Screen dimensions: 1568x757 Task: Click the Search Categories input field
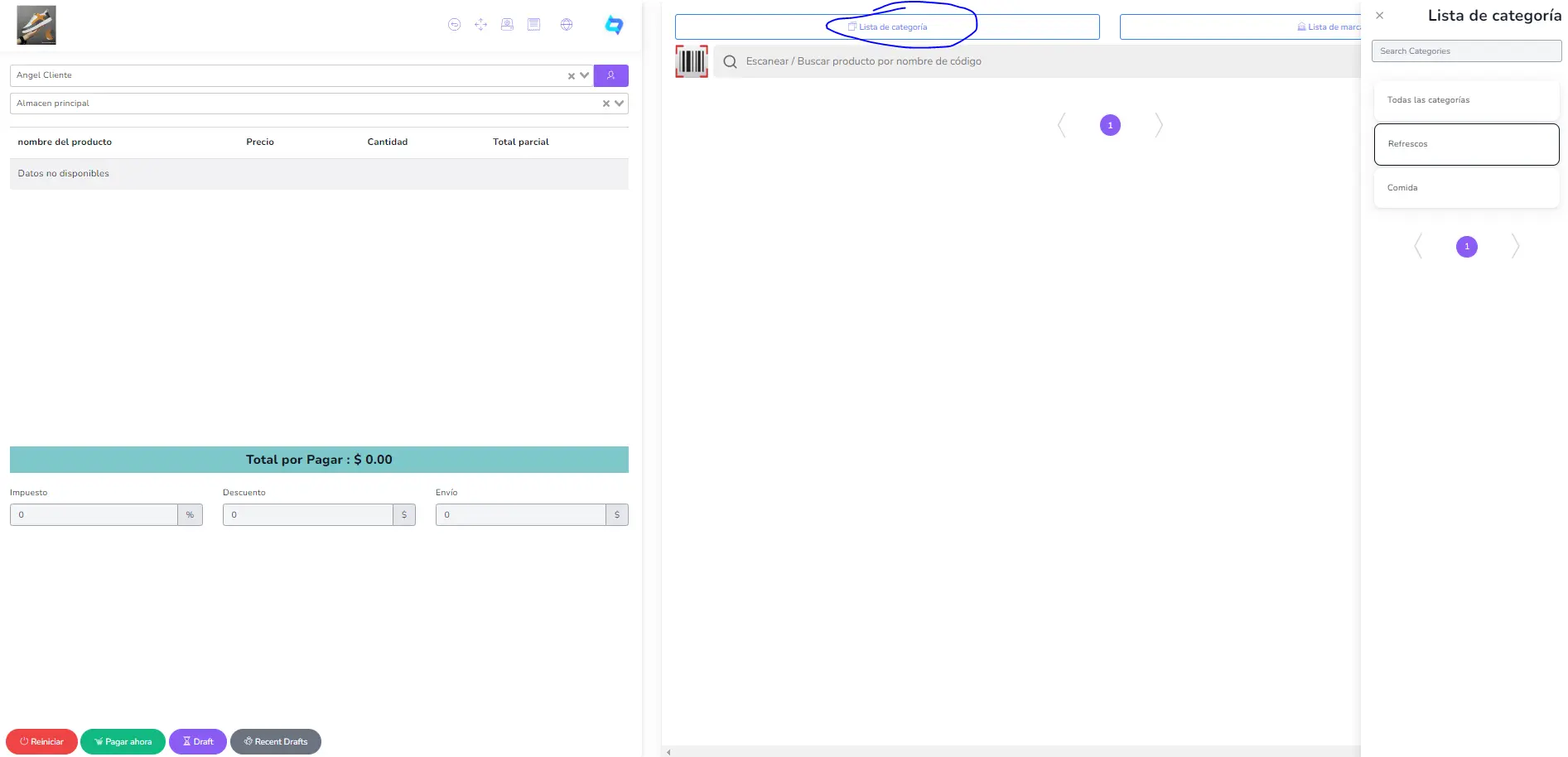1466,51
